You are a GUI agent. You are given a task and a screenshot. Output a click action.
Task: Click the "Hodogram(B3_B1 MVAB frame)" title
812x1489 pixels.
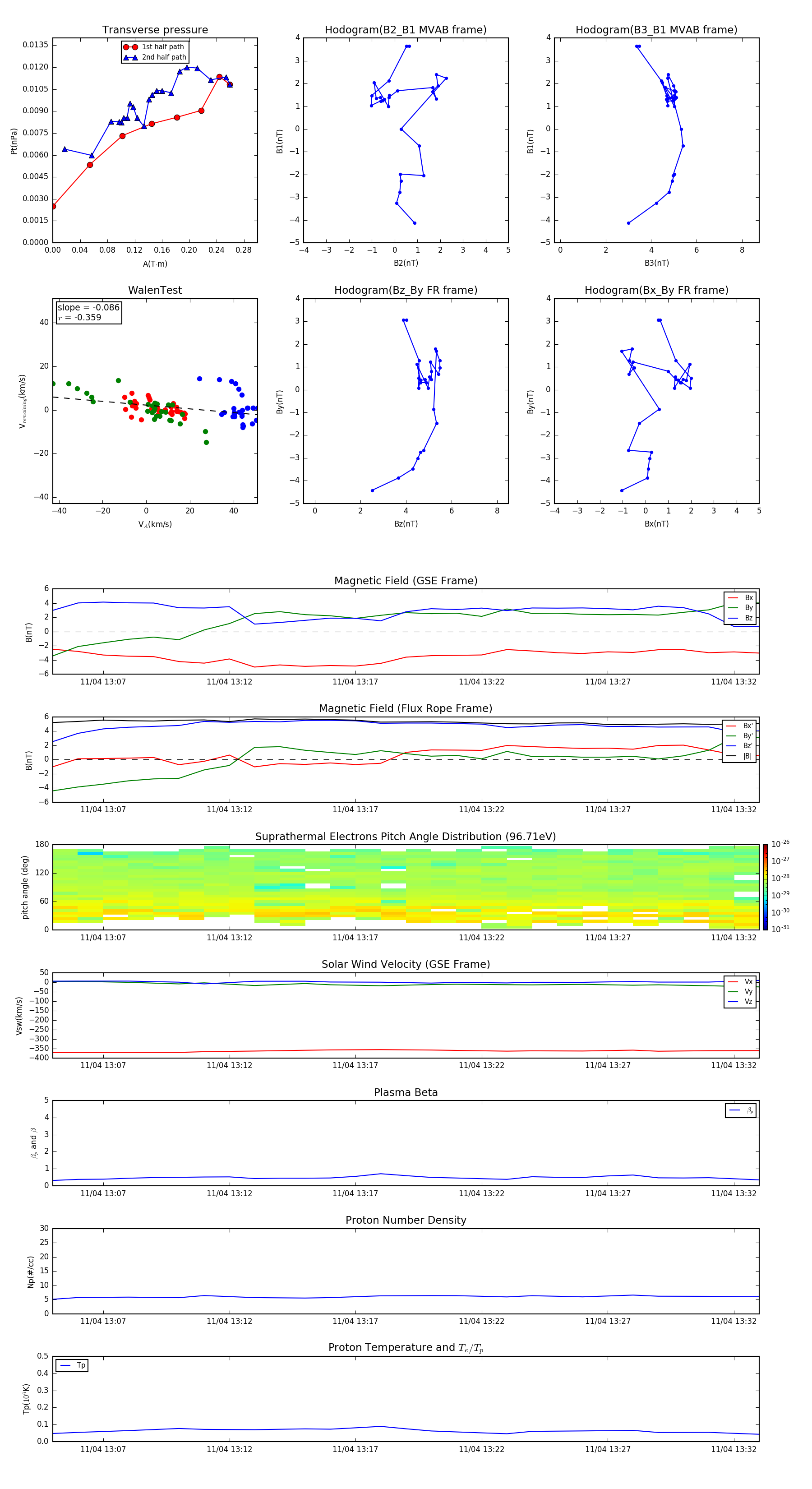click(x=656, y=29)
